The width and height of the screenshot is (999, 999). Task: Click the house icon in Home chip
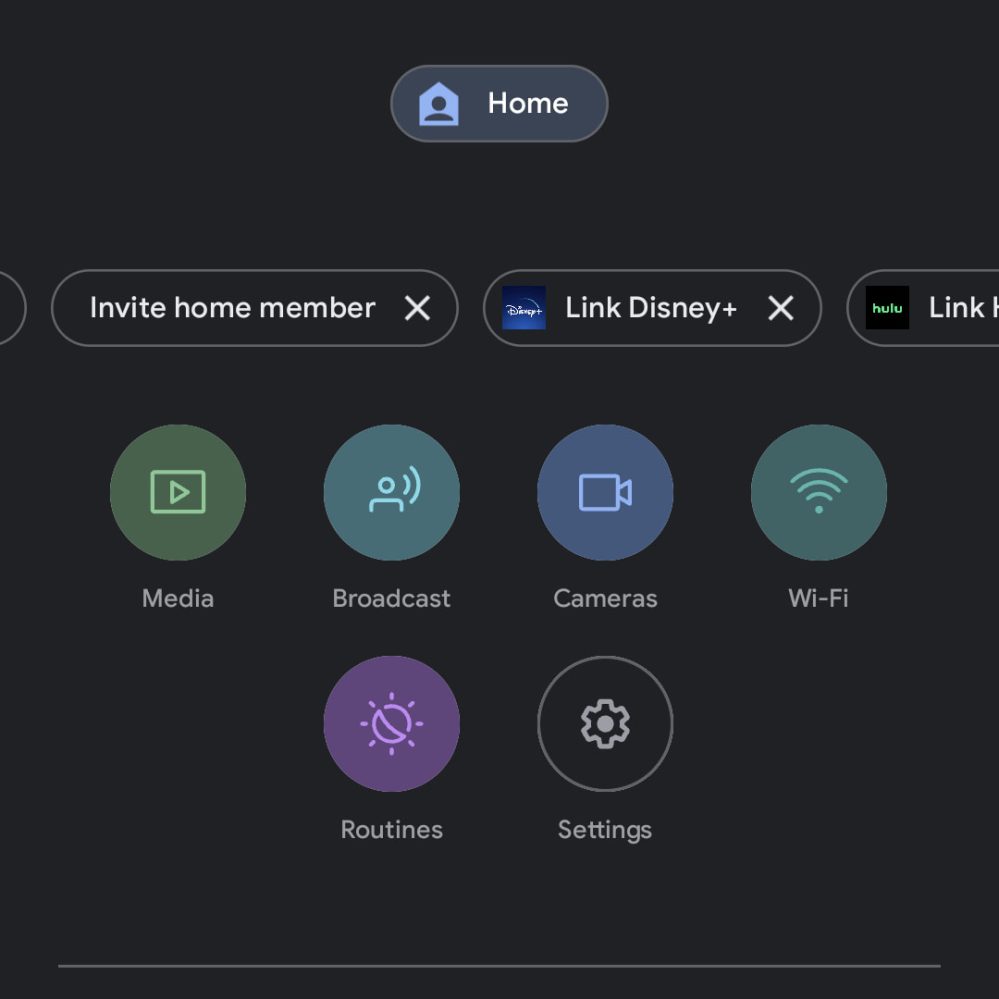[x=438, y=104]
